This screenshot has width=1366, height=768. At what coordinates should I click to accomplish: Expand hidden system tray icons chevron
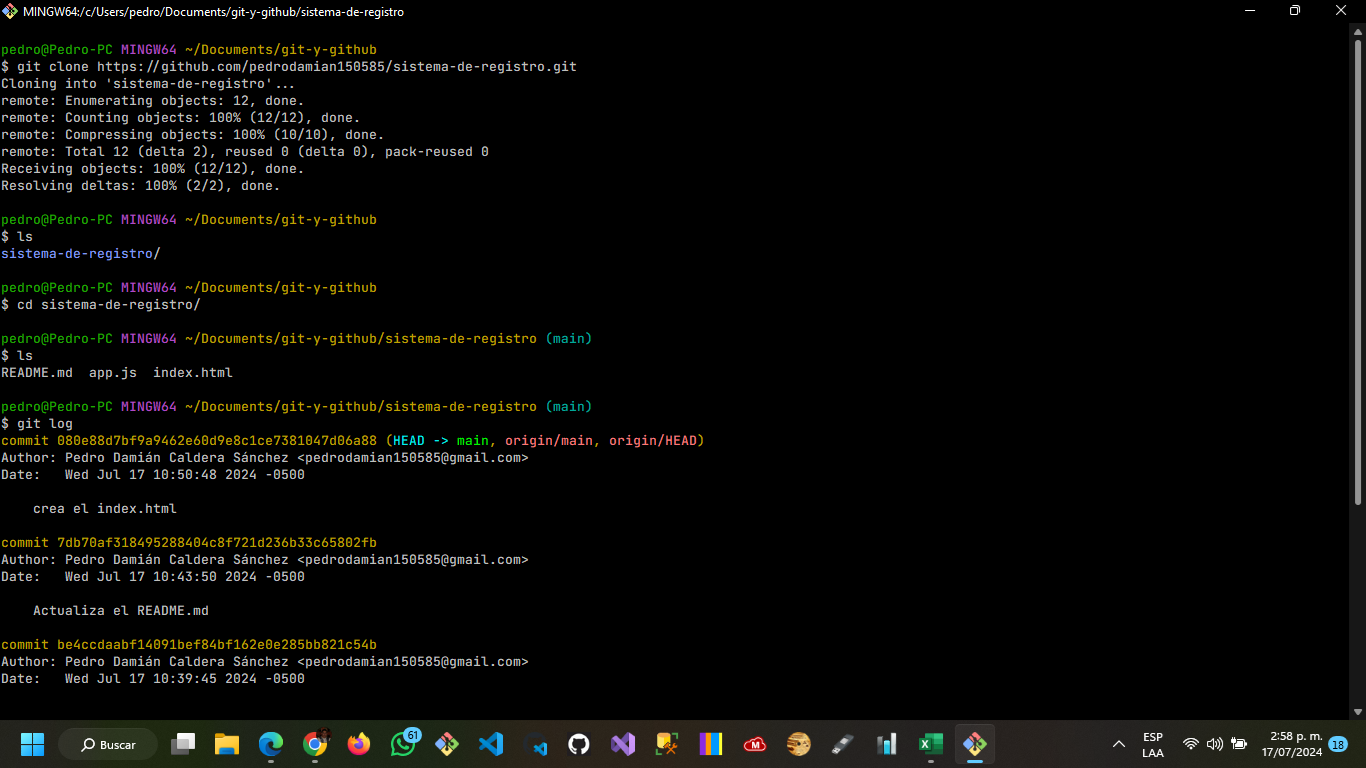[1119, 744]
